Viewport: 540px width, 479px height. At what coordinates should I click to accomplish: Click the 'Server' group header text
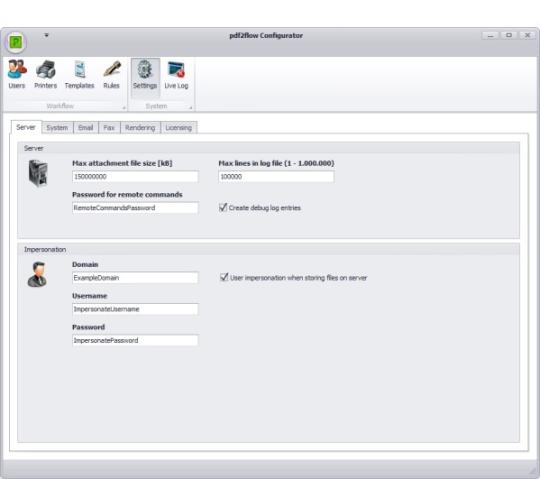coord(34,148)
